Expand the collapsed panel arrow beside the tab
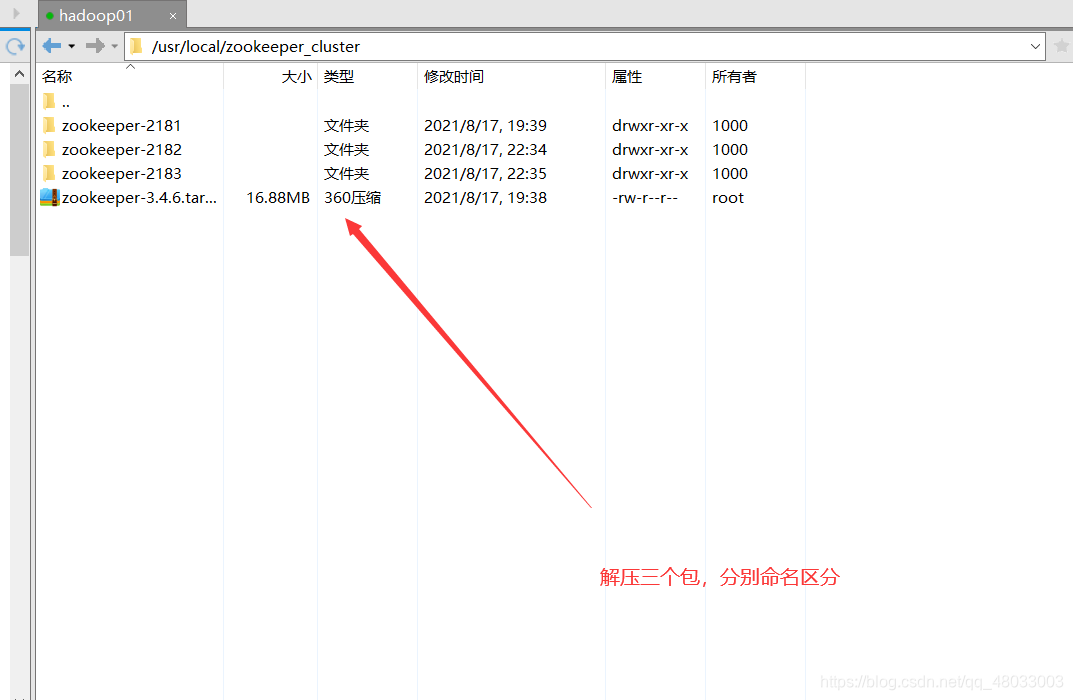Screen dimensions: 1073x700 coord(16,13)
